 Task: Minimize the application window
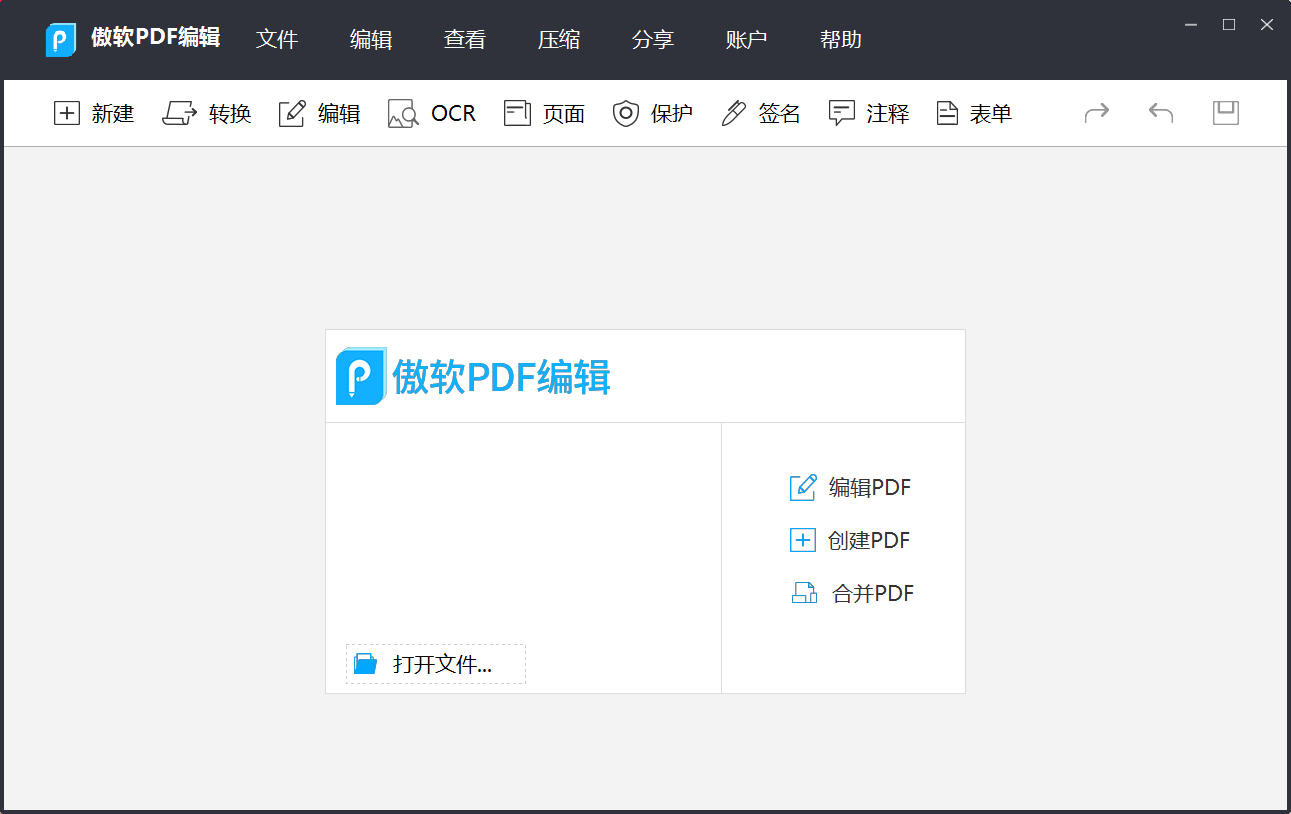[x=1191, y=25]
